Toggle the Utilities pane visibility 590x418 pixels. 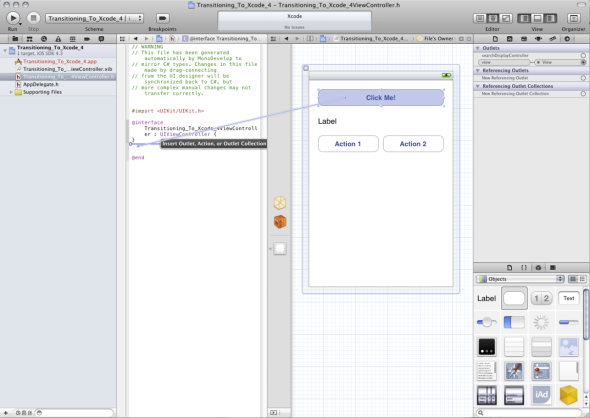(550, 18)
